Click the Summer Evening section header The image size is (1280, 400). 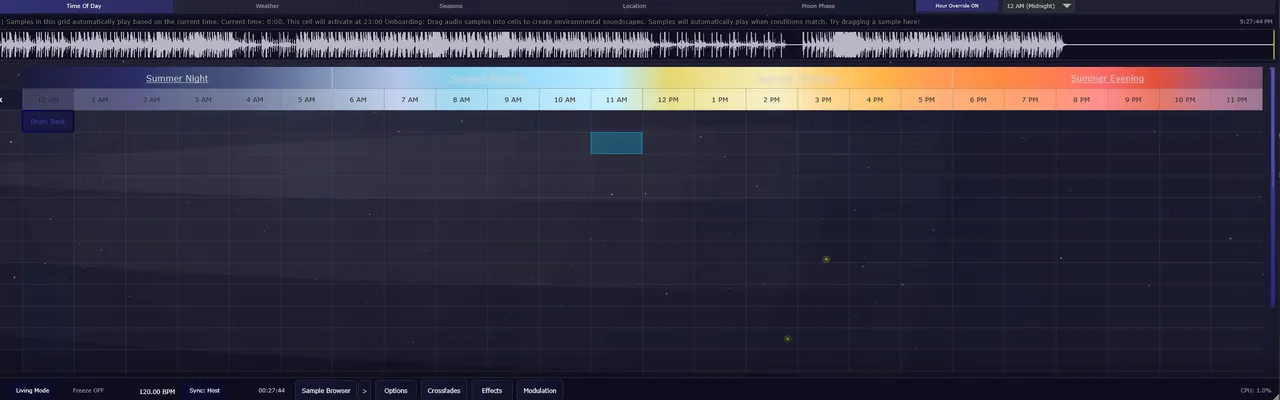(x=1107, y=78)
